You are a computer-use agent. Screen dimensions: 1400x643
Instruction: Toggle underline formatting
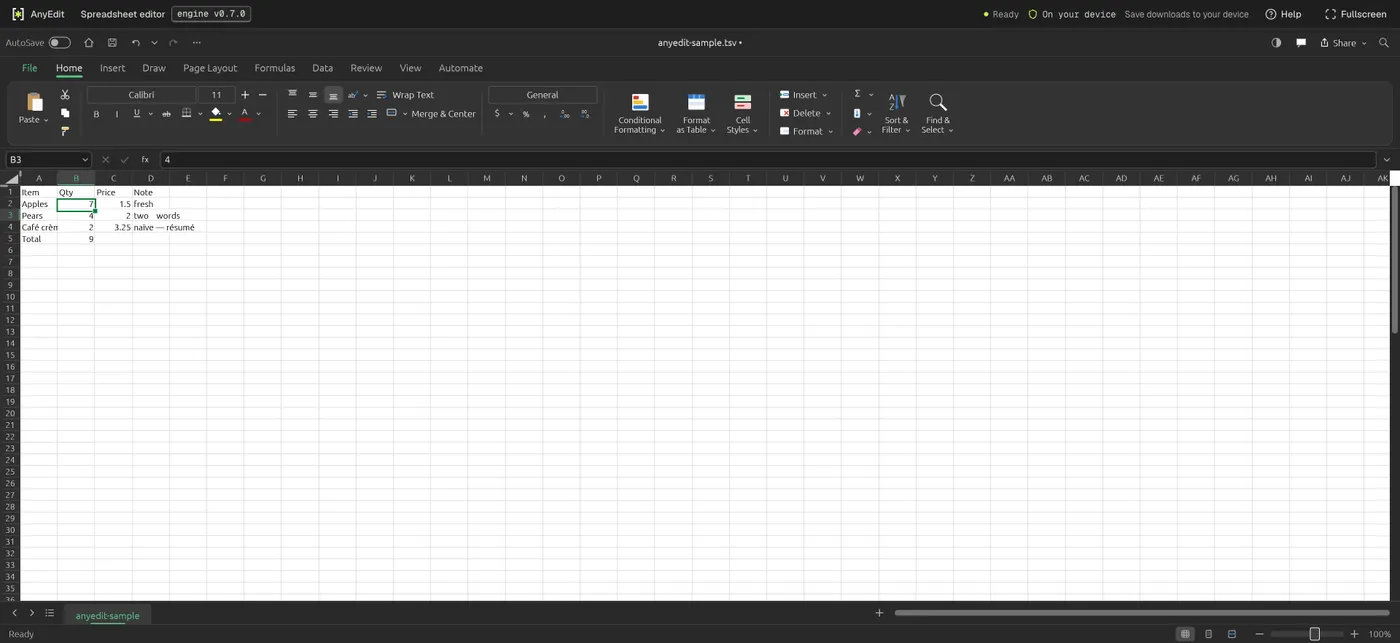pos(136,114)
